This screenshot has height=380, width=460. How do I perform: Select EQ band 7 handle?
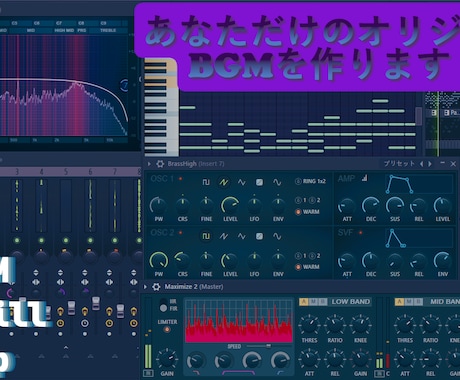[x=124, y=86]
